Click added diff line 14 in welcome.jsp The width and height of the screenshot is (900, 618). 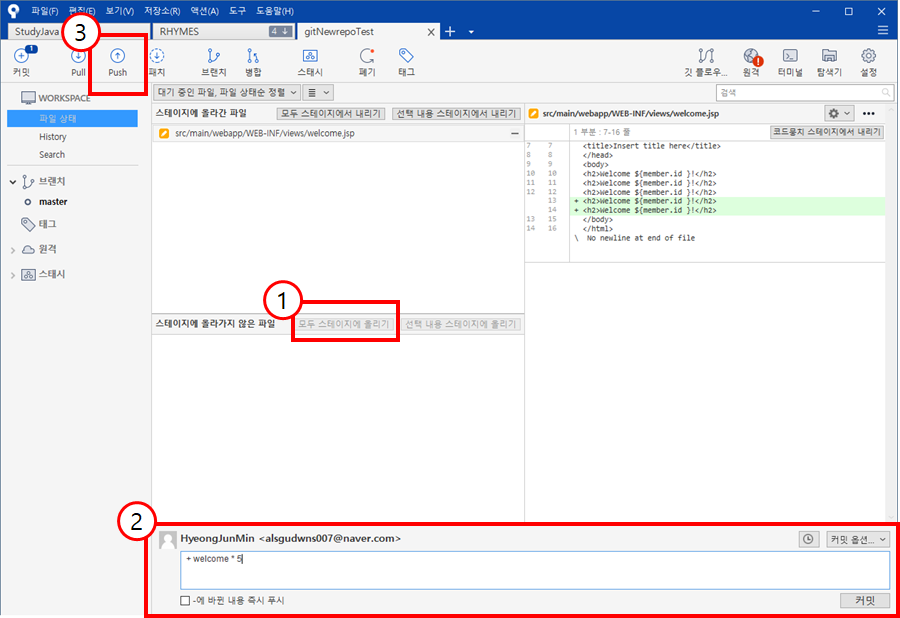point(728,211)
